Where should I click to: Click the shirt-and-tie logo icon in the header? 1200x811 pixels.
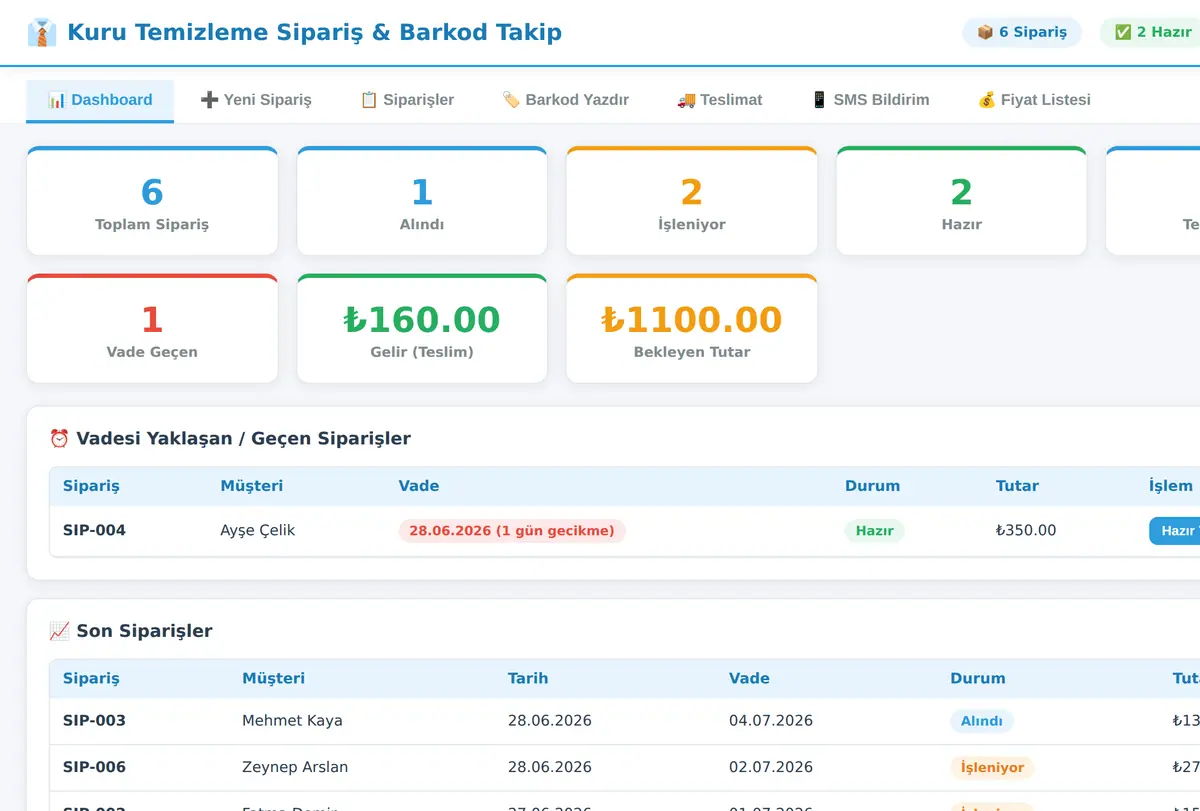tap(42, 33)
